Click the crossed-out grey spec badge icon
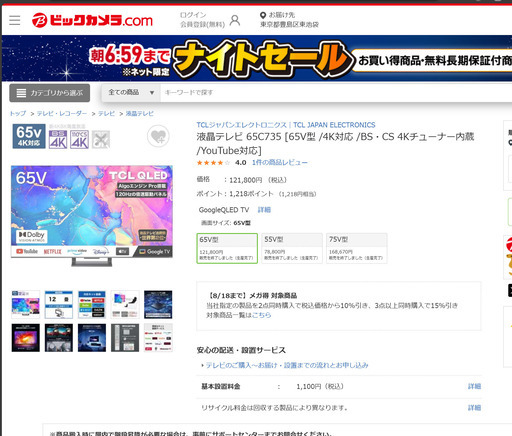This screenshot has height=436, width=512. (101, 139)
